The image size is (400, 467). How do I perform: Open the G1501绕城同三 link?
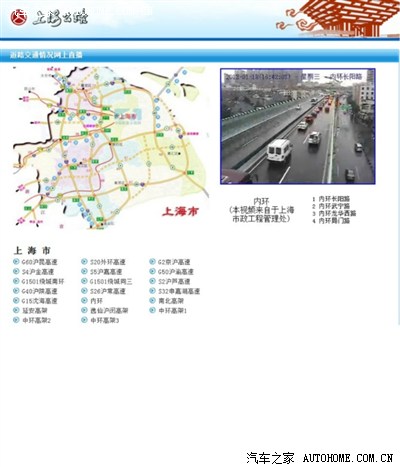tap(111, 281)
